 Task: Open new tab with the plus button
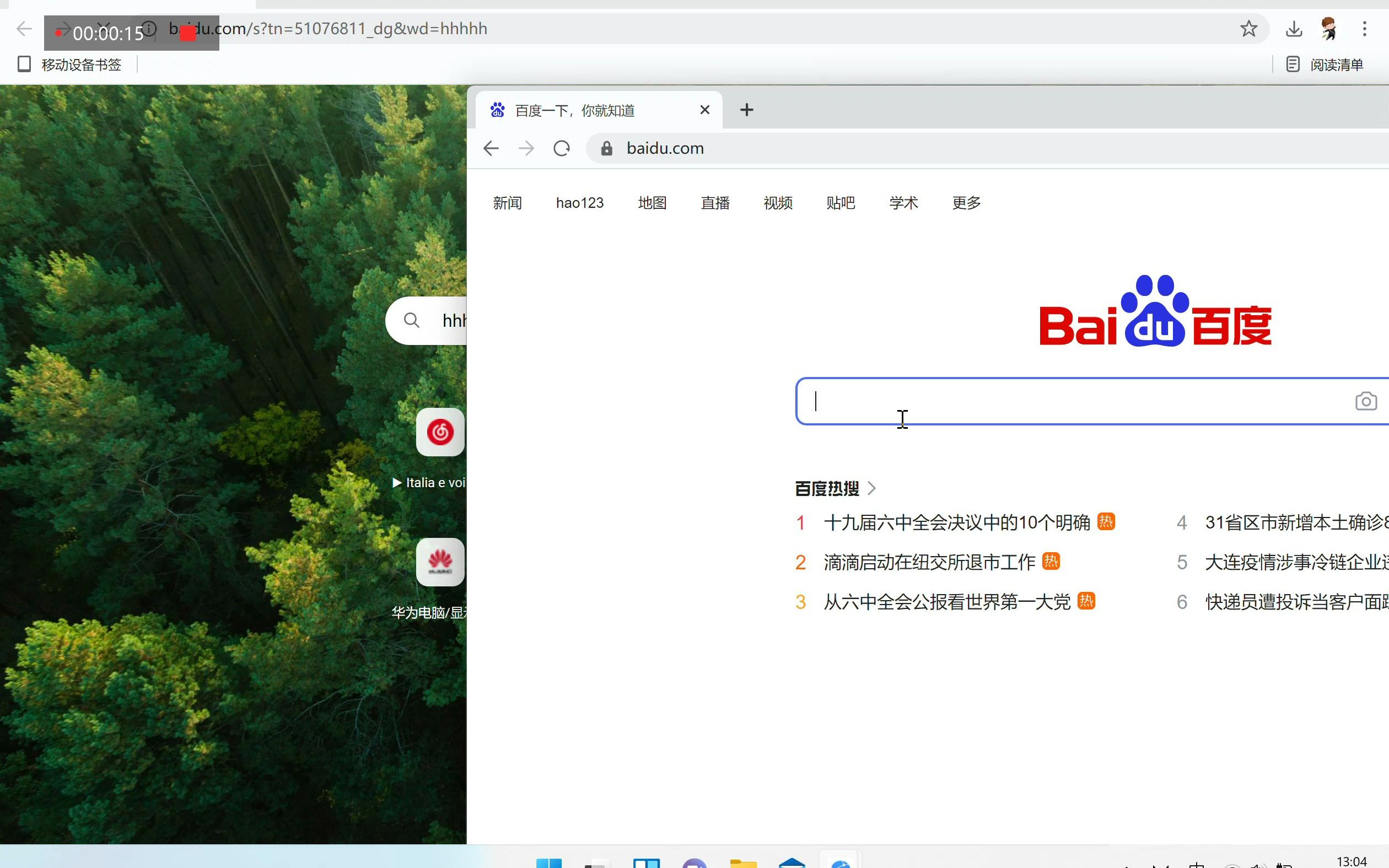tap(747, 110)
